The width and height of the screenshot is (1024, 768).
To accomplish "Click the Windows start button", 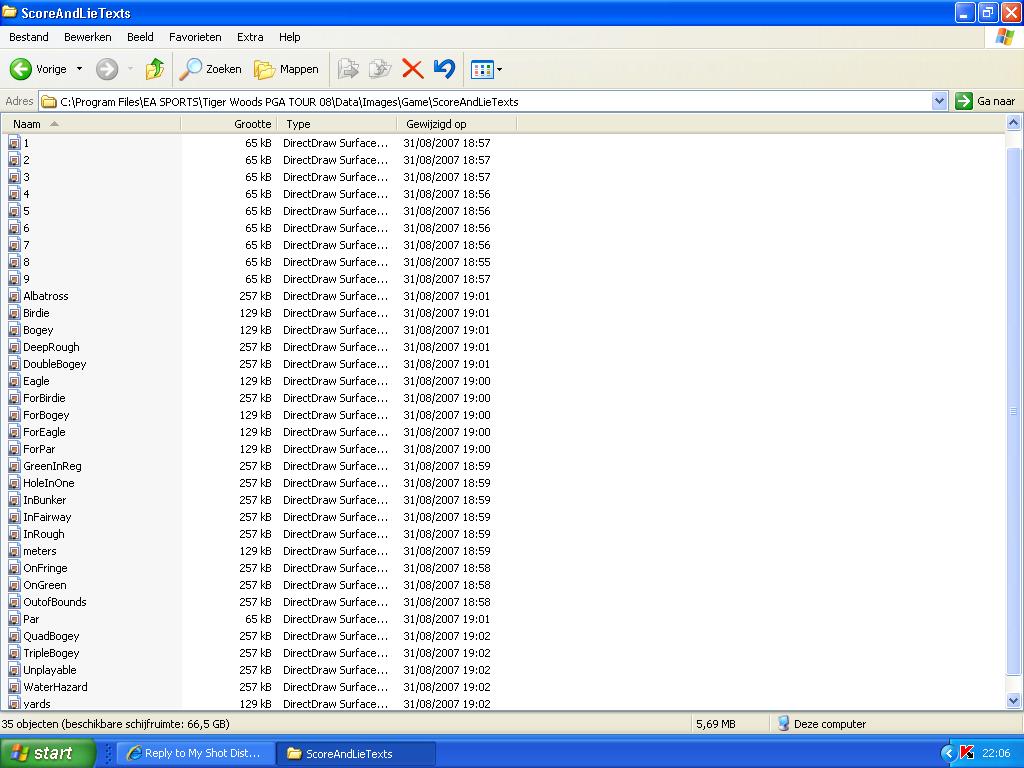I will [47, 753].
